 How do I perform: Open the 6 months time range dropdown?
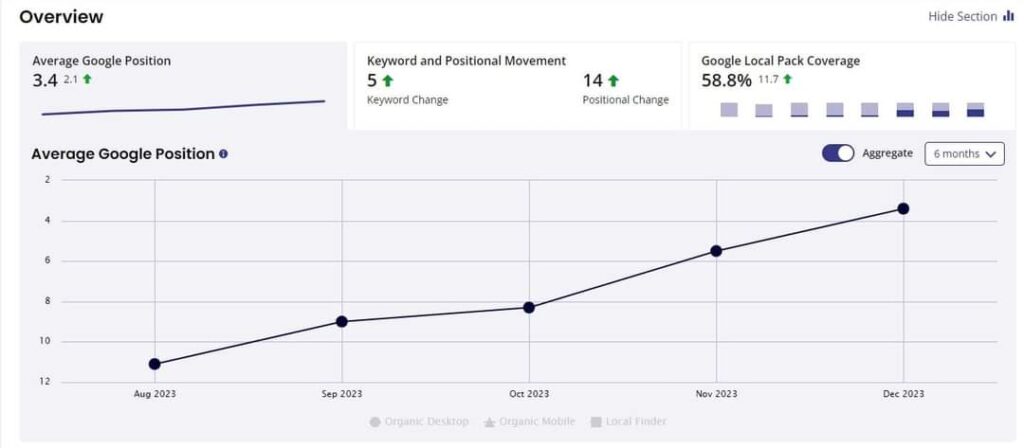tap(964, 153)
